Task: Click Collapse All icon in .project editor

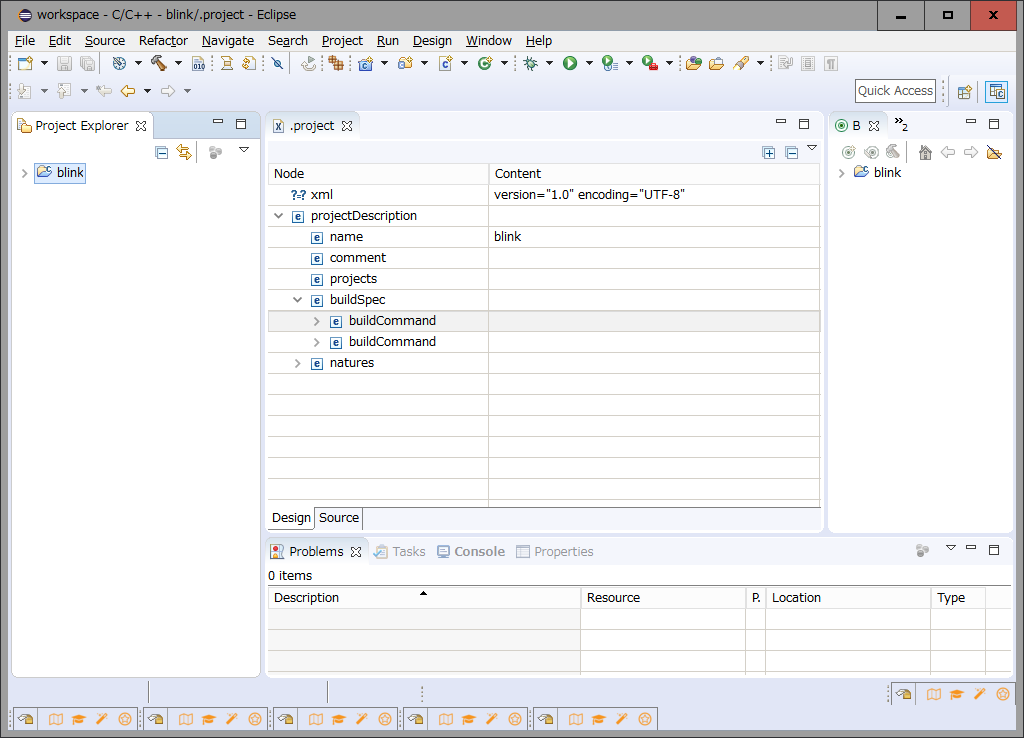Action: pos(792,153)
